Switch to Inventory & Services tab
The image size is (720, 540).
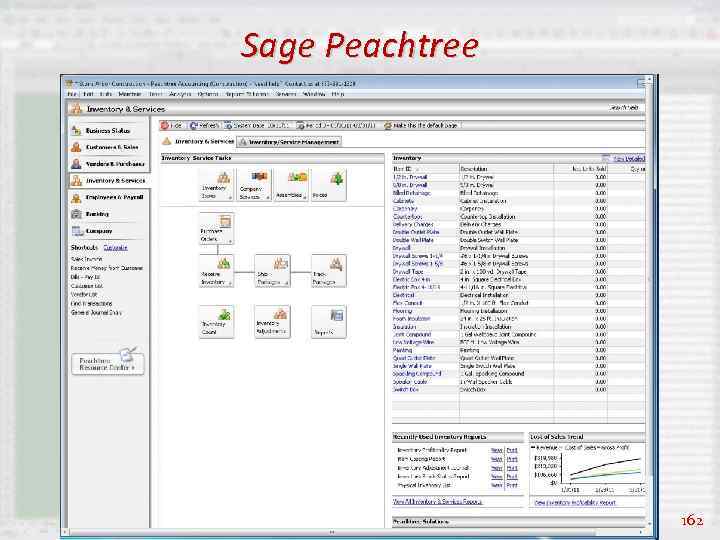(198, 141)
